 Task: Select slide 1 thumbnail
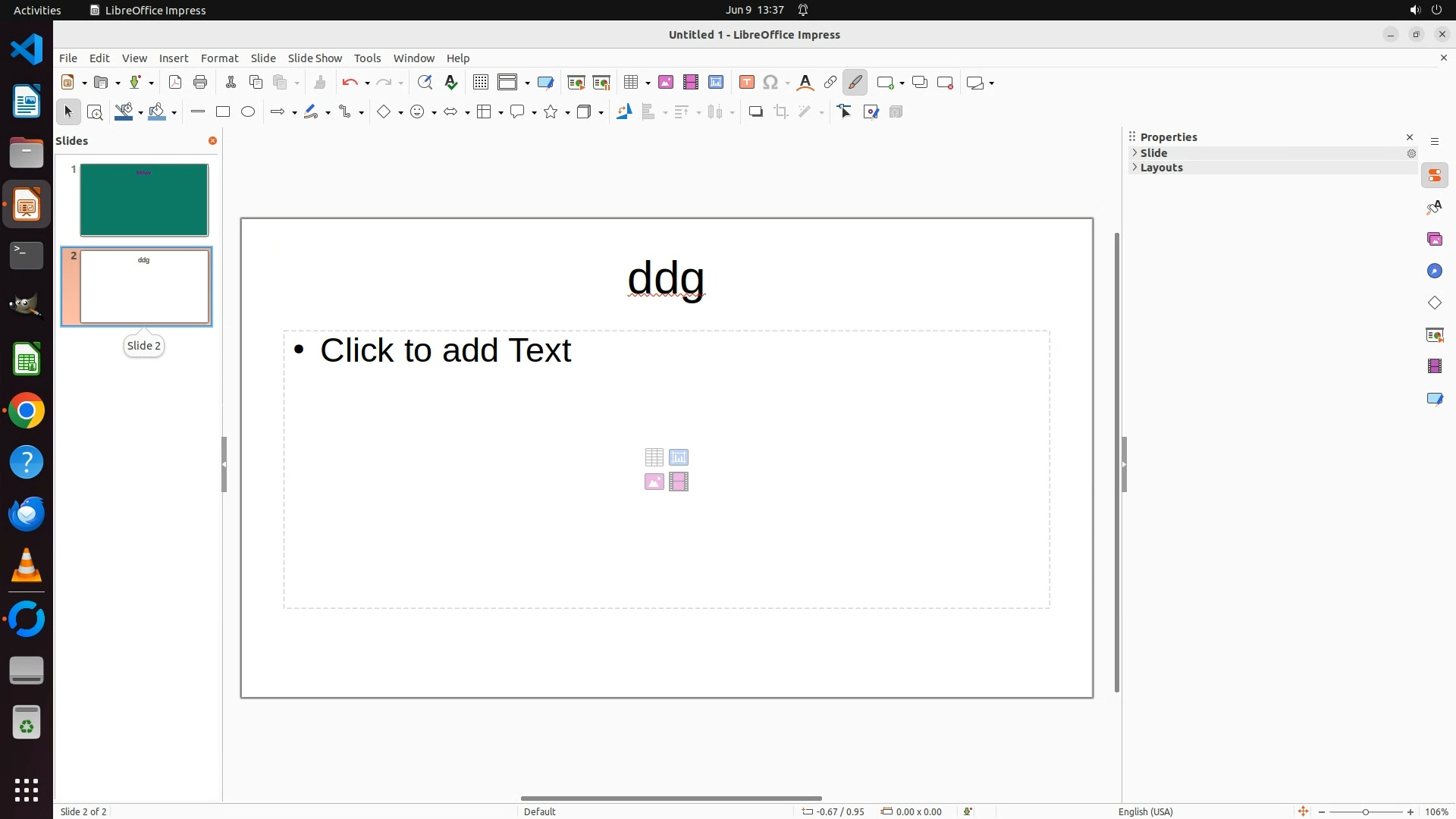[144, 200]
